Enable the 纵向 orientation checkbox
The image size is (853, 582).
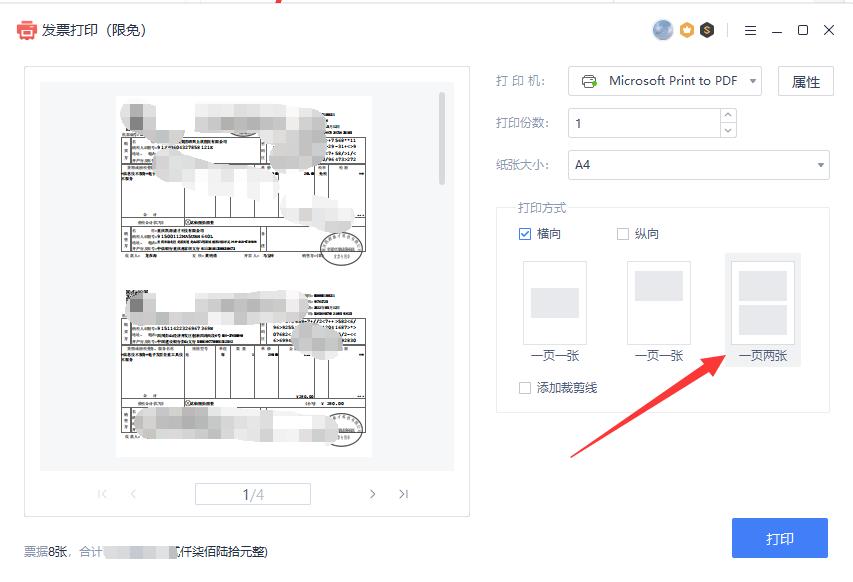[x=622, y=233]
